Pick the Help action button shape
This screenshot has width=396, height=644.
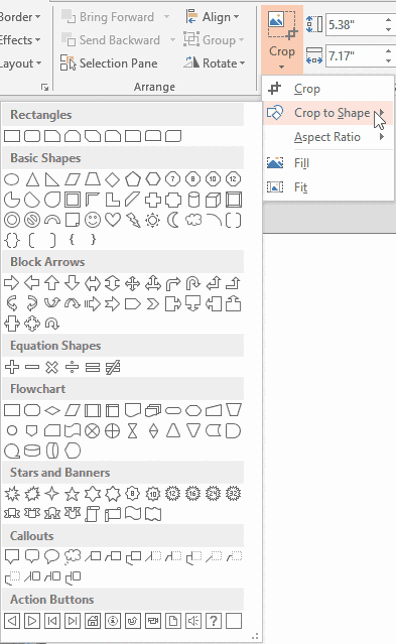[213, 621]
